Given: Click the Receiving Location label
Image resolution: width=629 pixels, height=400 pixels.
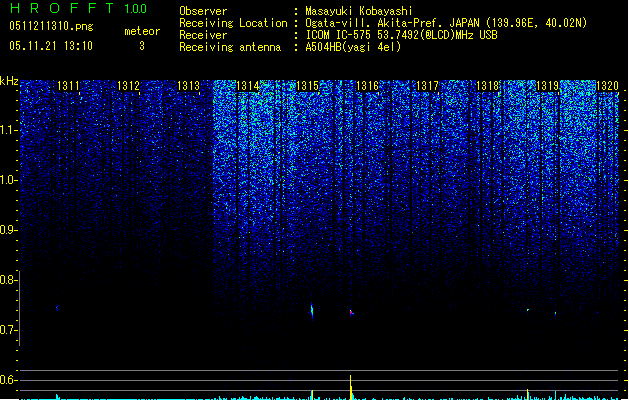Looking at the screenshot, I should tap(233, 23).
